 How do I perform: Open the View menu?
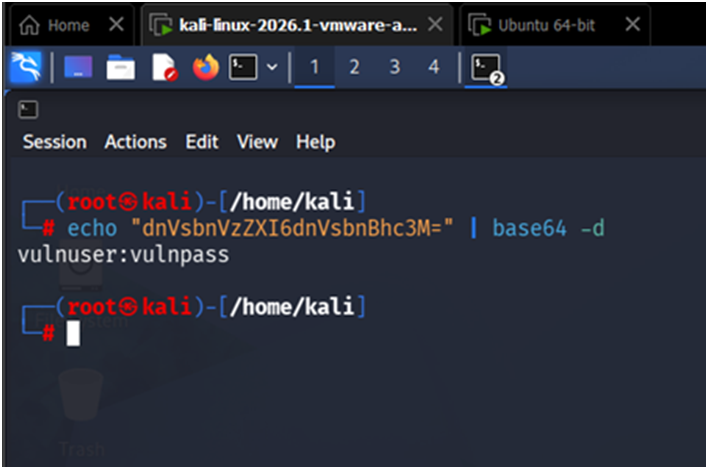pyautogui.click(x=257, y=142)
